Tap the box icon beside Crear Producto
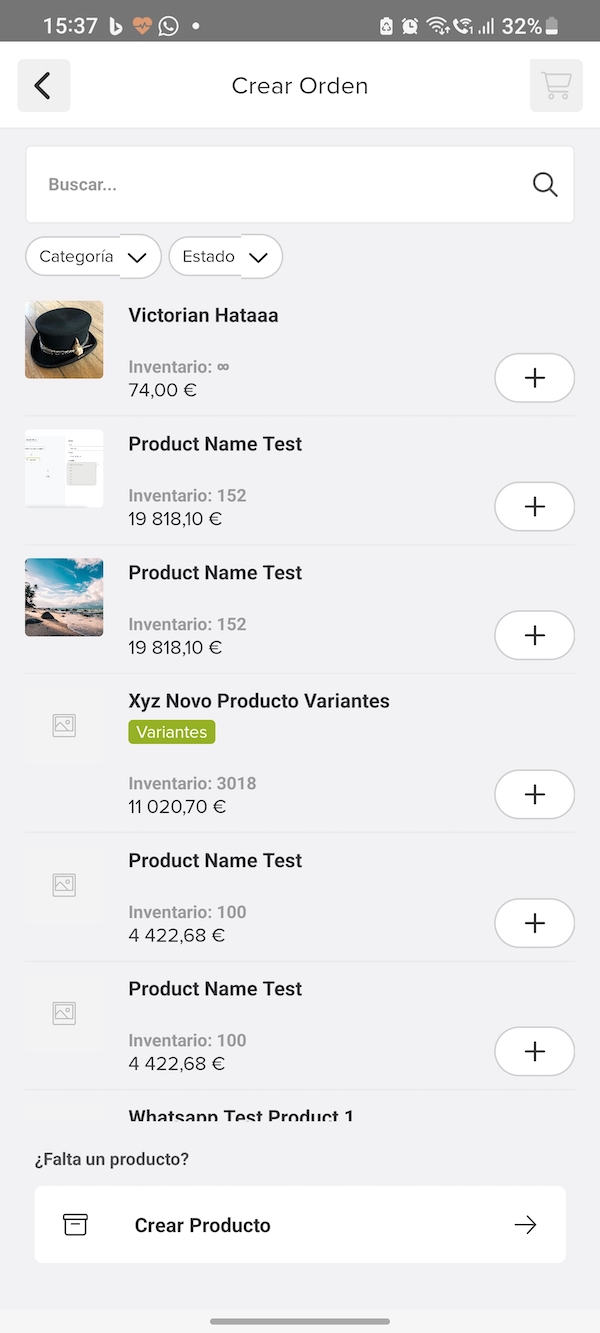This screenshot has height=1333, width=600. (x=75, y=1225)
